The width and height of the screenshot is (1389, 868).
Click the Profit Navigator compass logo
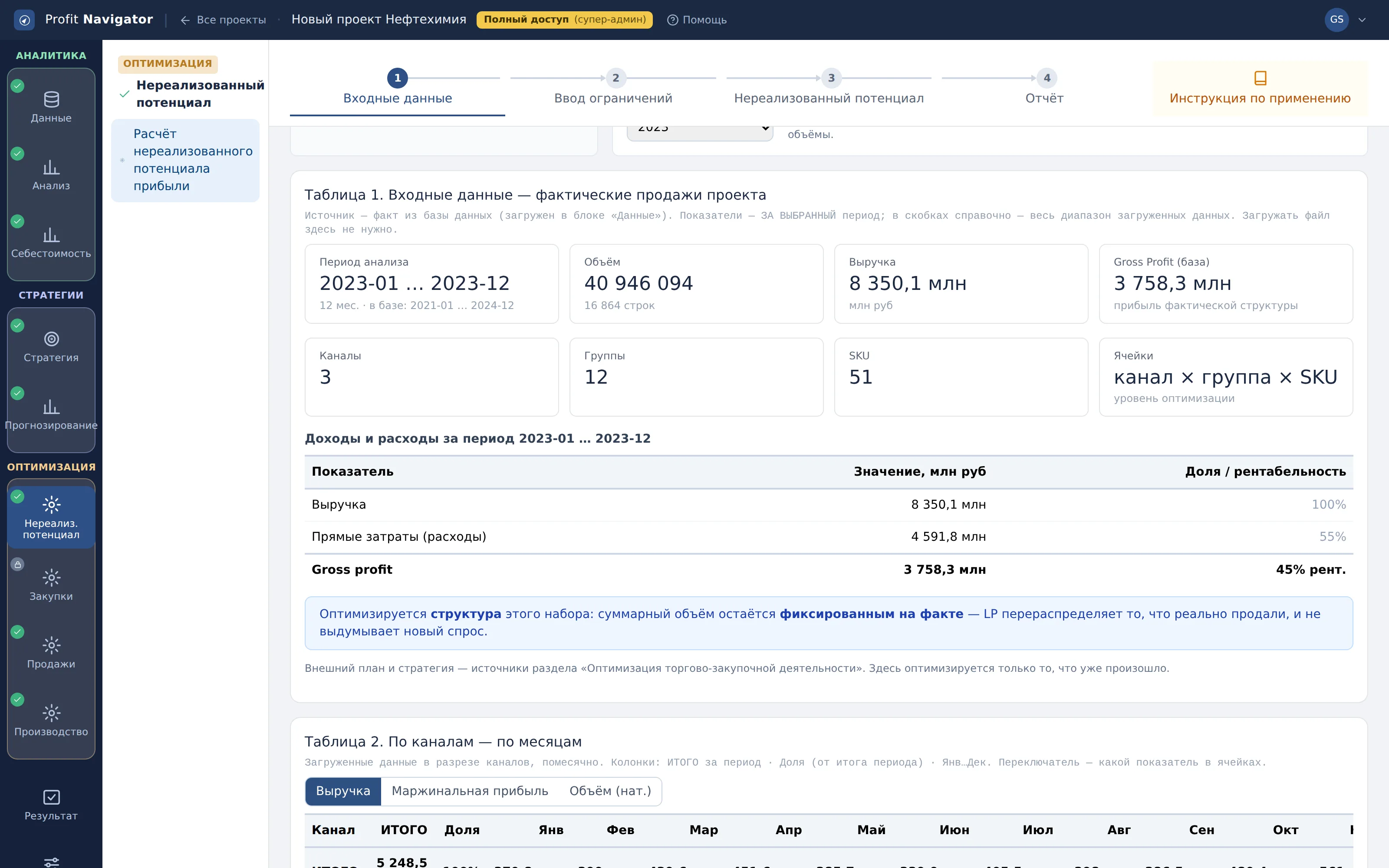tap(24, 20)
